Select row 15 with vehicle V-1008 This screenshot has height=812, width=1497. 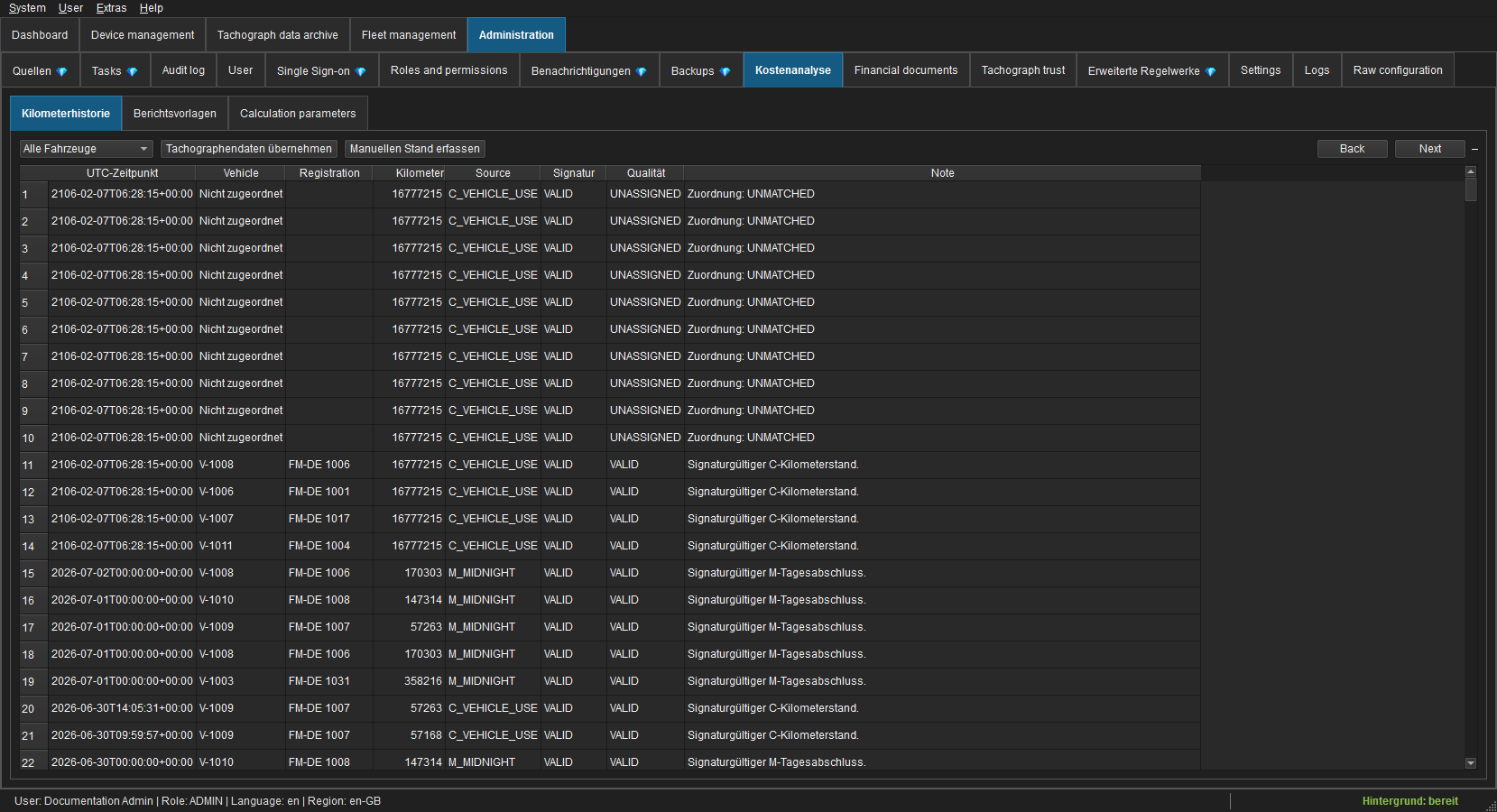pyautogui.click(x=610, y=573)
